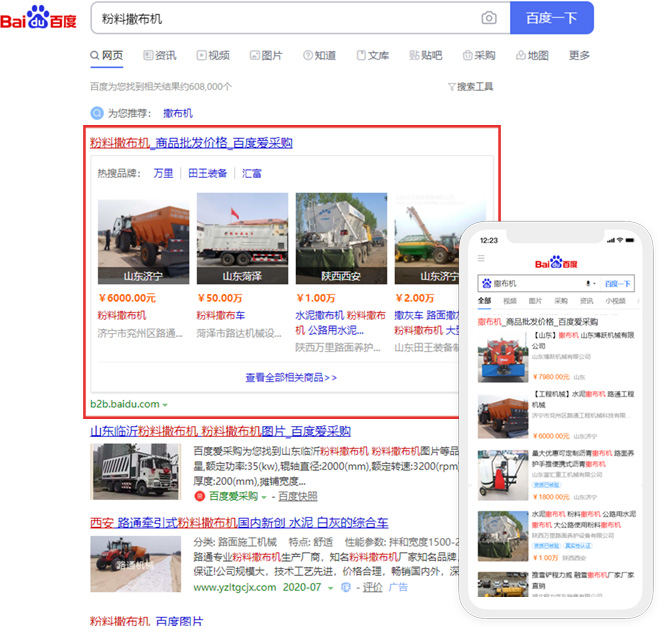Open the 采购 tab
The image size is (660, 628).
coord(479,56)
